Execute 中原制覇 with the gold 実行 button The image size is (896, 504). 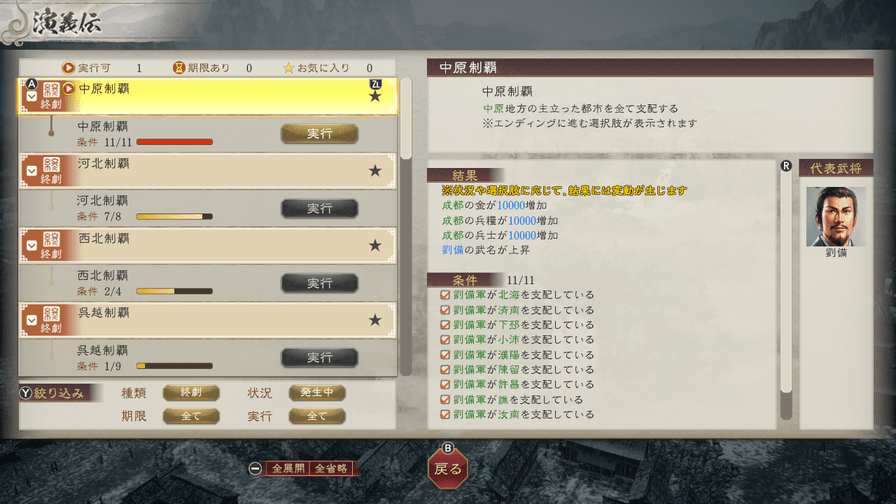point(319,134)
